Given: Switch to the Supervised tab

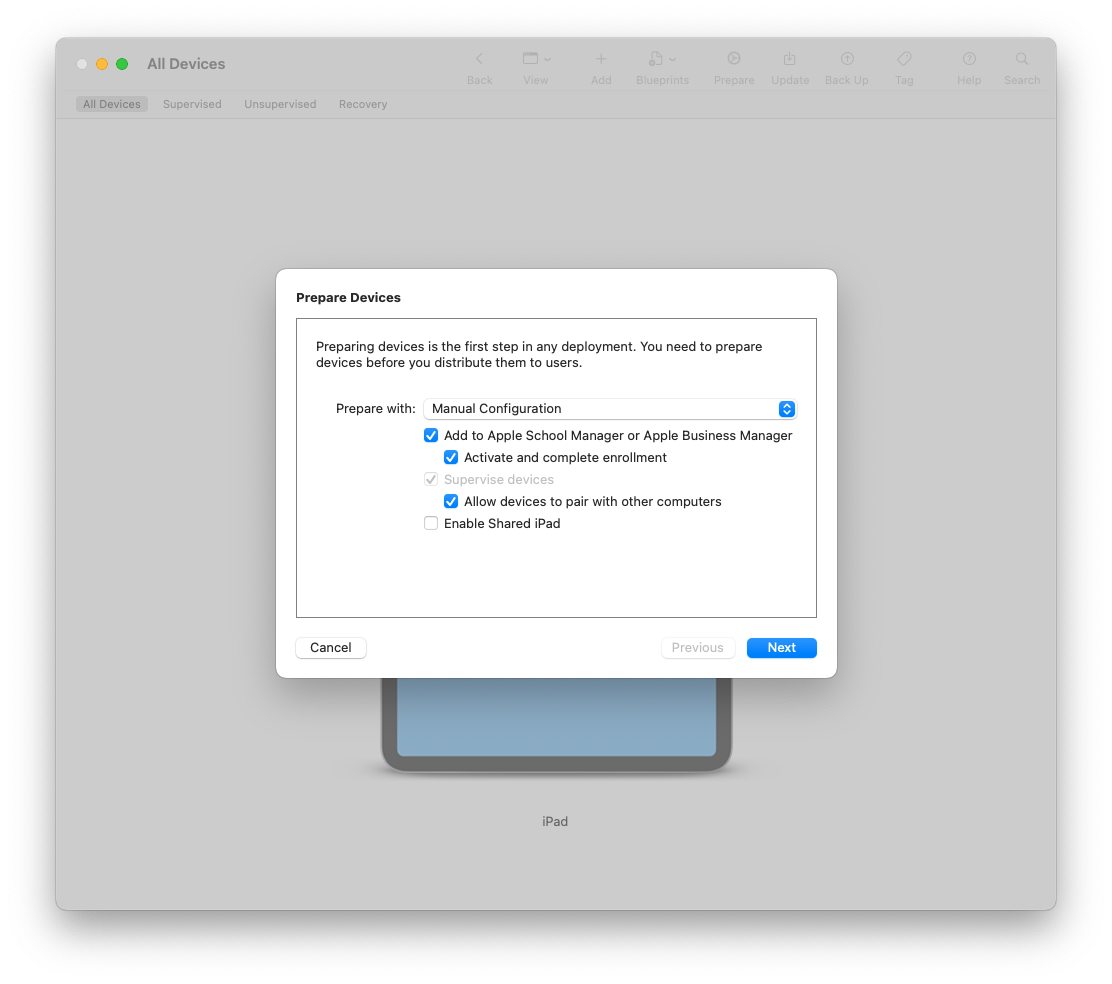Looking at the screenshot, I should [192, 104].
